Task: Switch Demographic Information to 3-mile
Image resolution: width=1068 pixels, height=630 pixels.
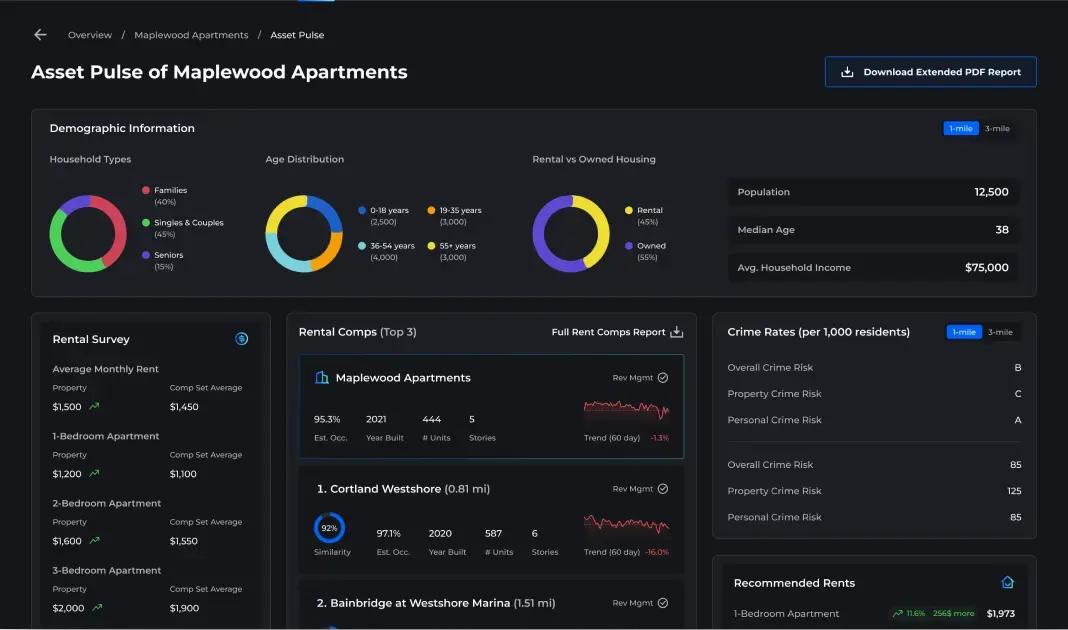Action: (x=997, y=129)
